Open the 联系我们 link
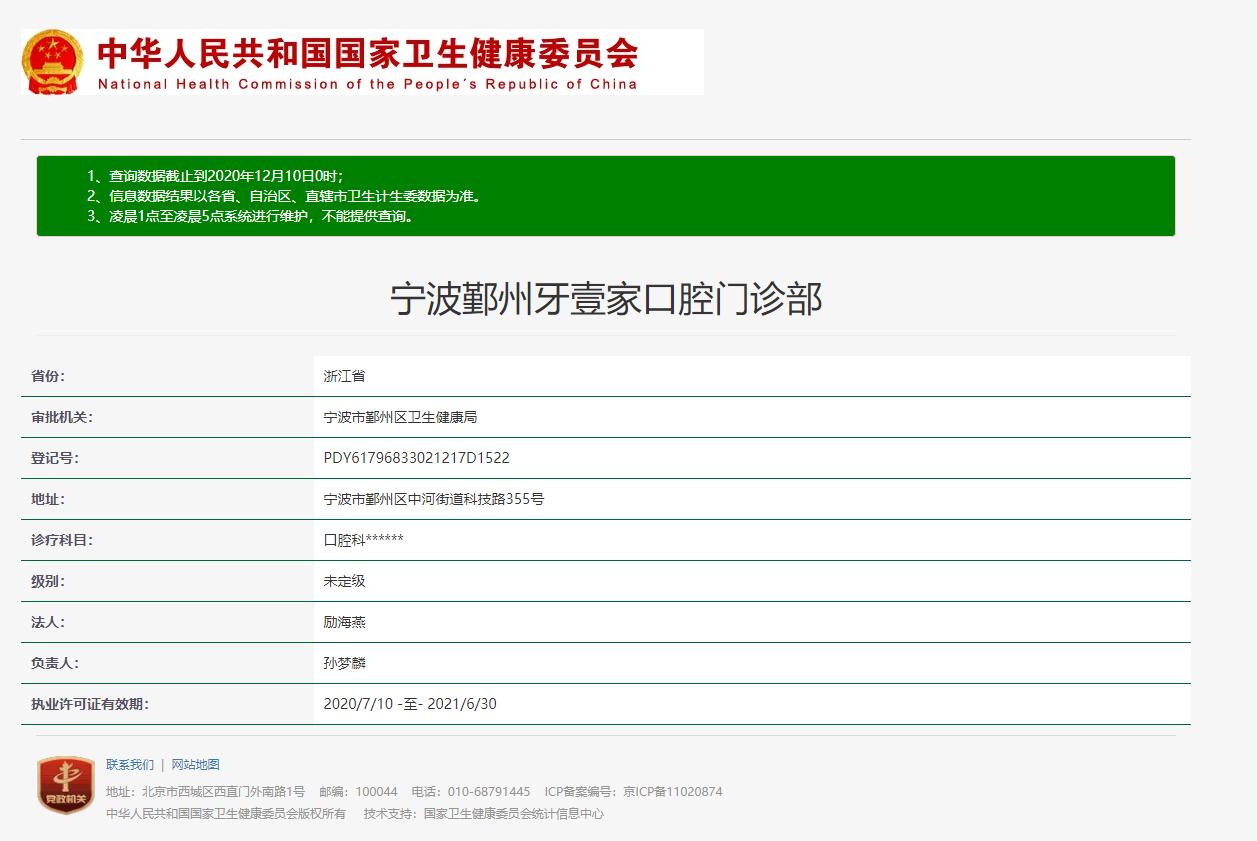This screenshot has height=841, width=1257. tap(130, 765)
